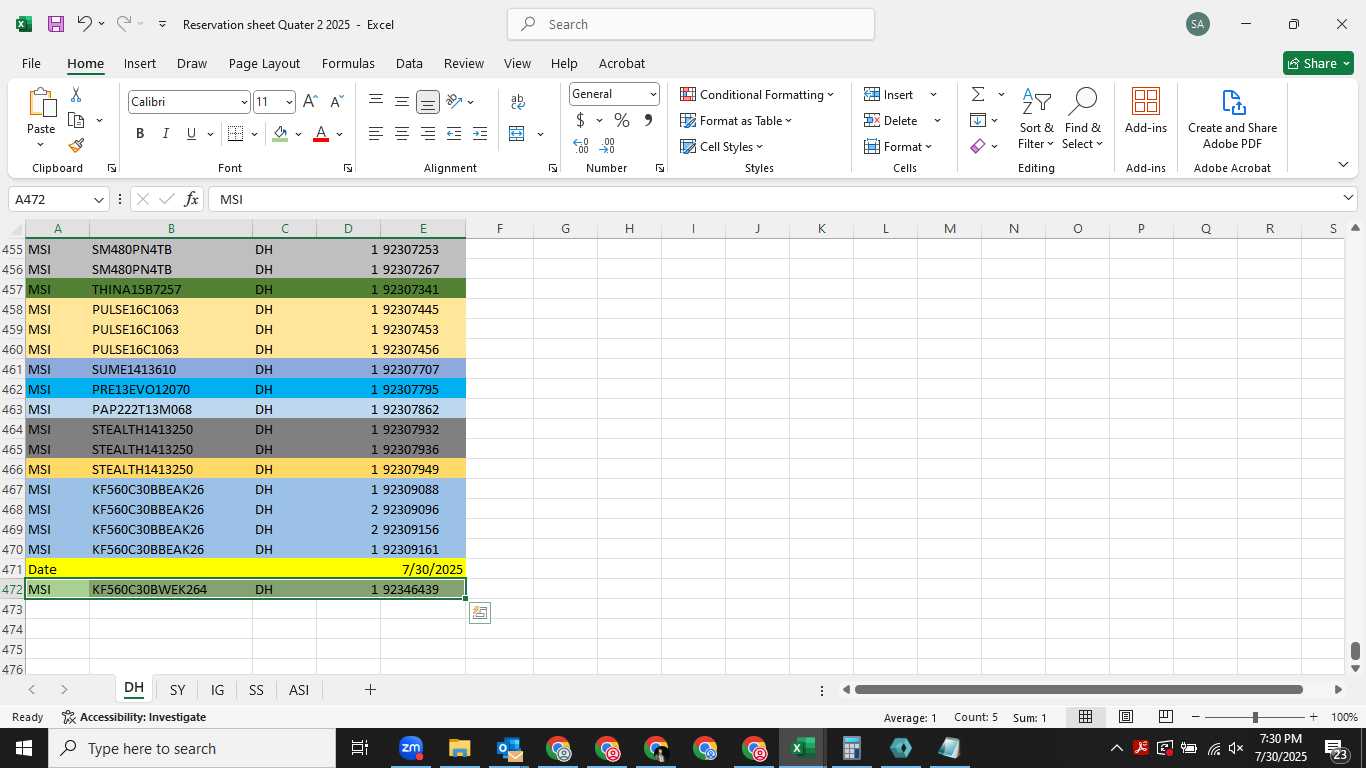Viewport: 1366px width, 768px height.
Task: Click the Cut scissors icon
Action: (76, 95)
